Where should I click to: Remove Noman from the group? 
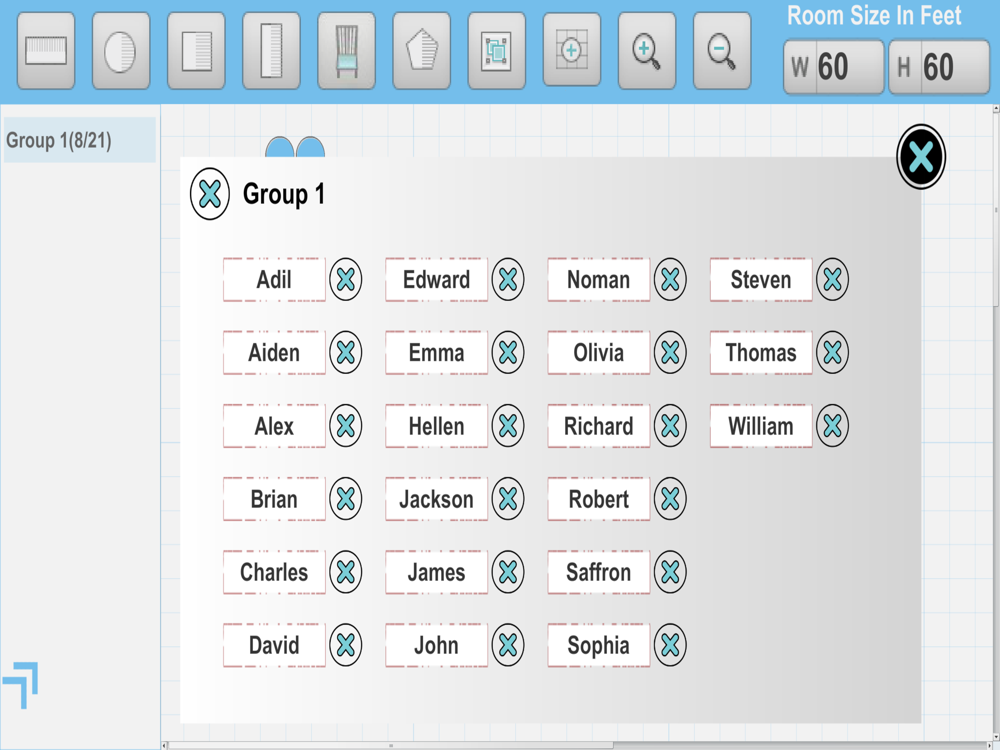670,279
